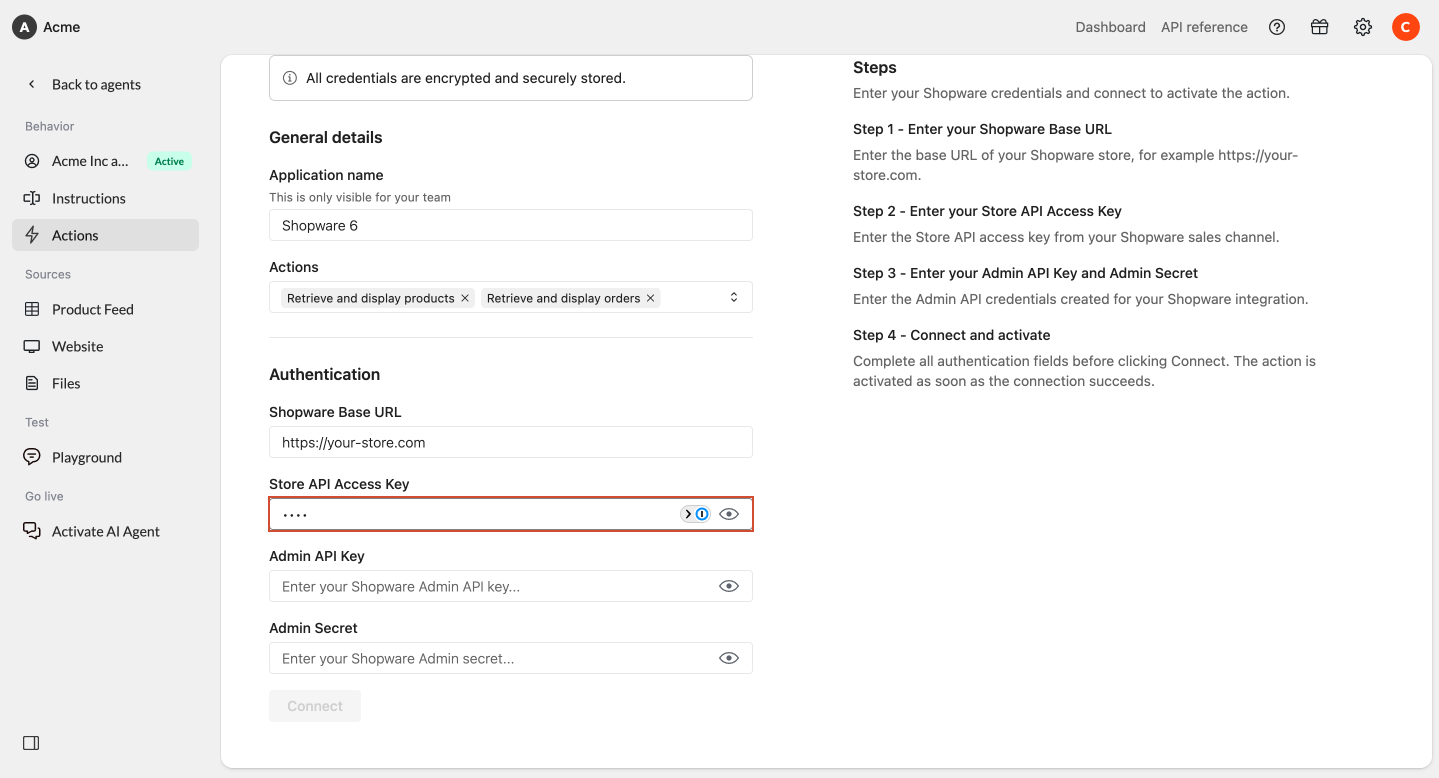The height and width of the screenshot is (778, 1439).
Task: Select the Acme Inc agent entry
Action: 106,161
